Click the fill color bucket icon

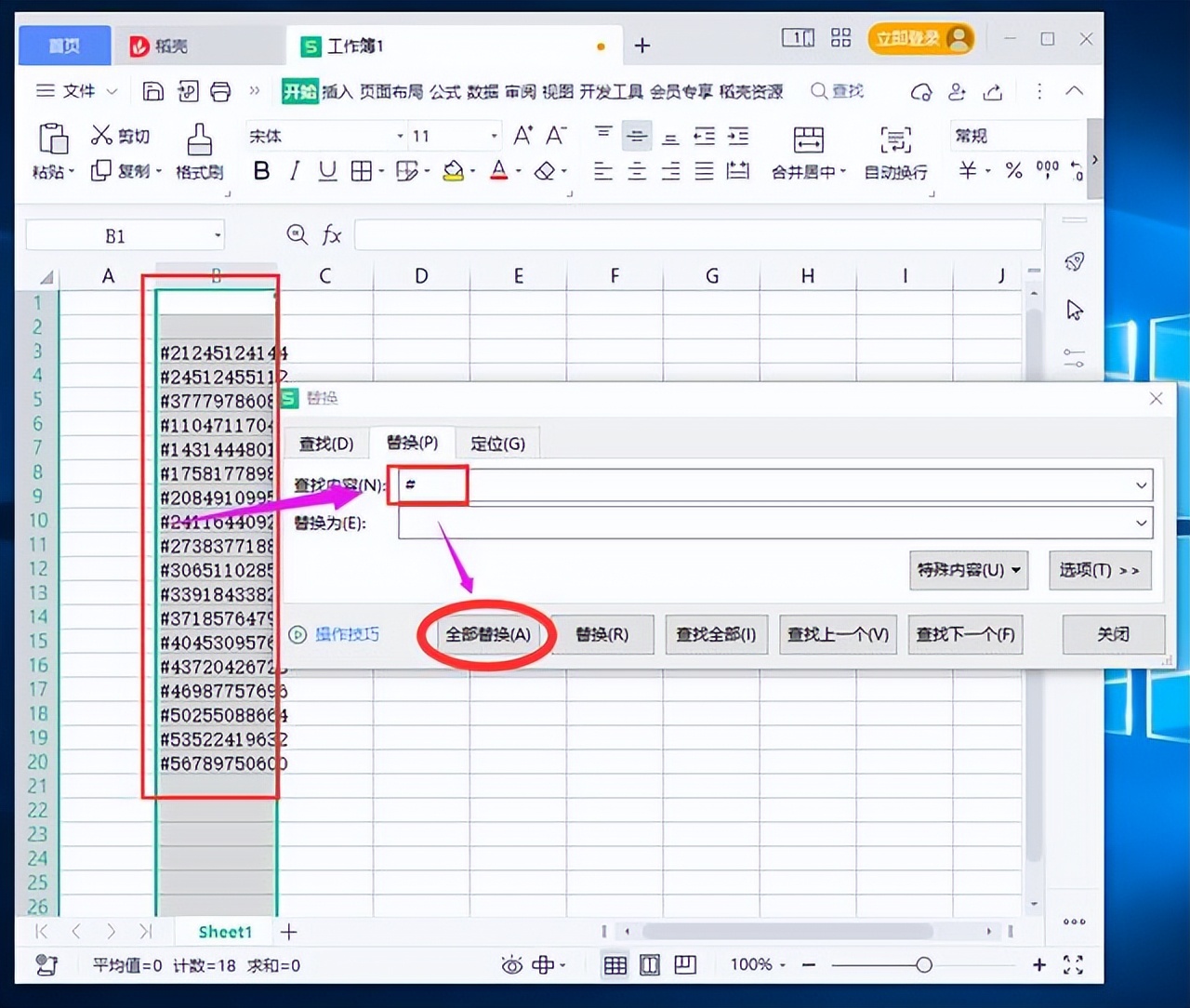453,170
